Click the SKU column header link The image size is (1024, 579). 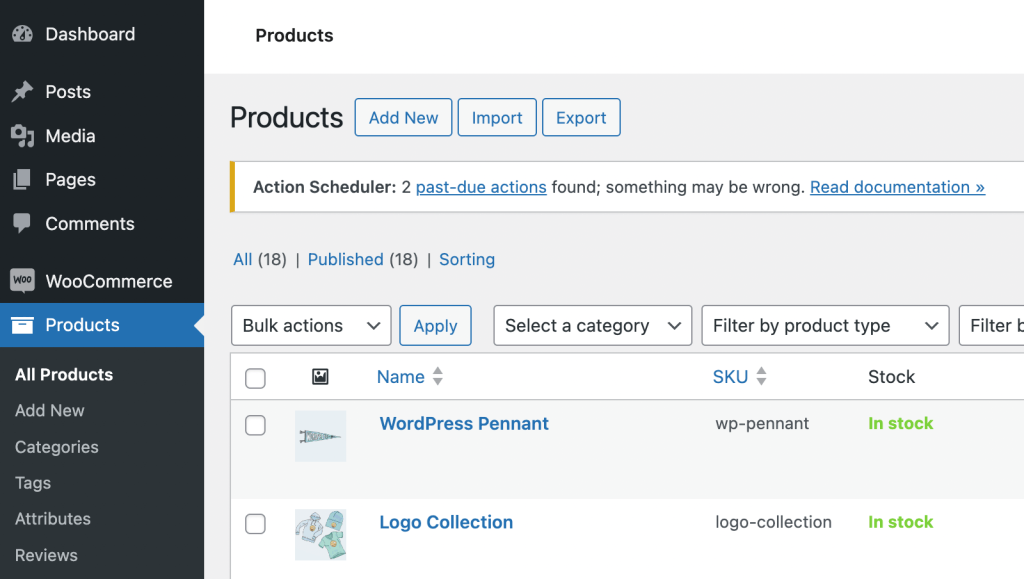coord(730,377)
